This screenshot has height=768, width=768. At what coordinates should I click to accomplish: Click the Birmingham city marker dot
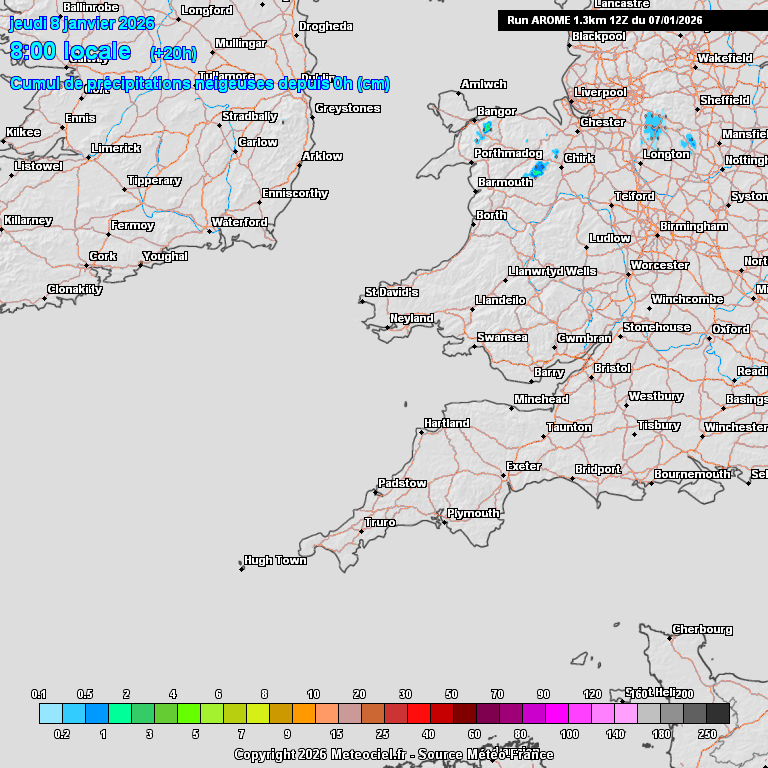click(657, 236)
